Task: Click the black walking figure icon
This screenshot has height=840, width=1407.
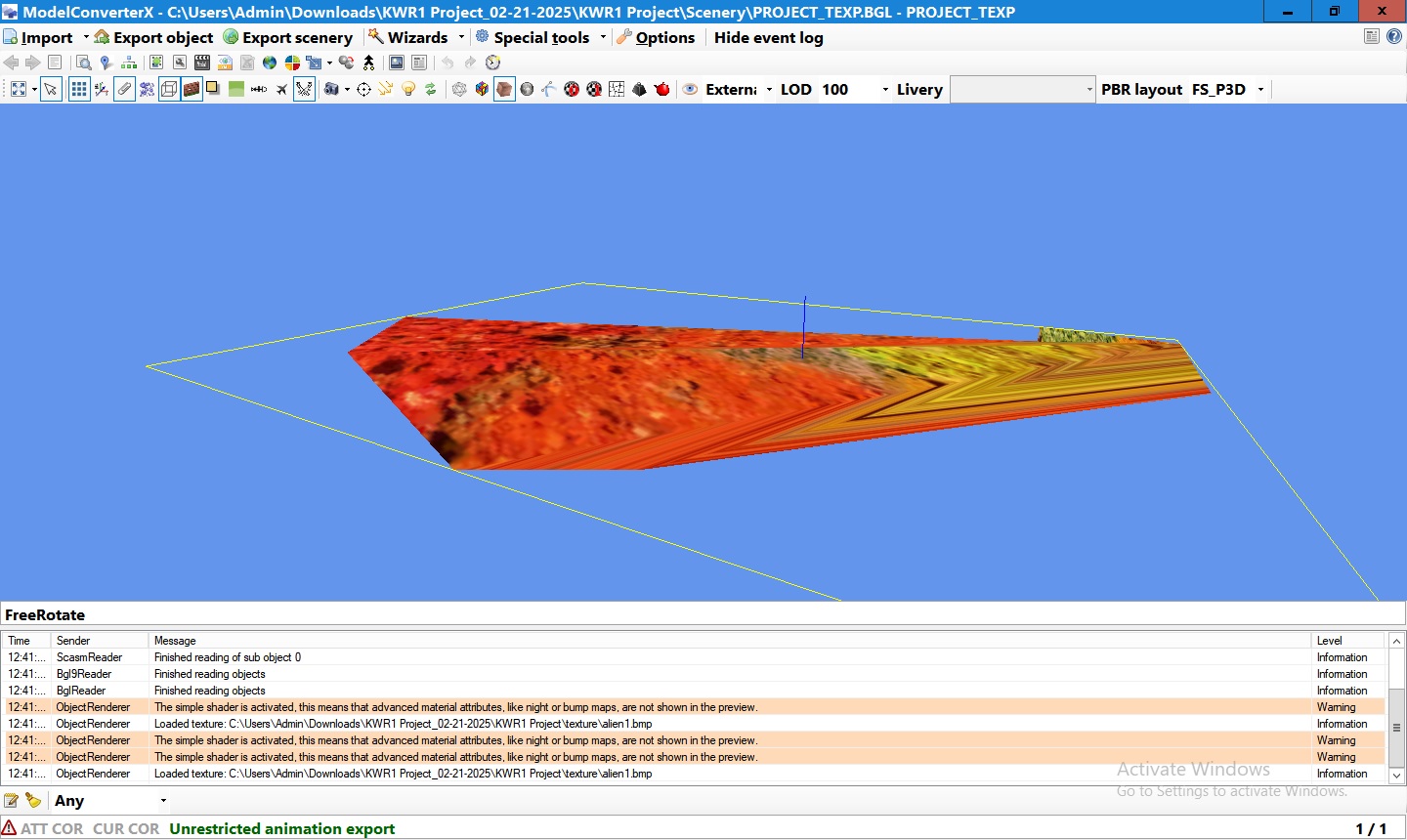Action: tap(369, 63)
